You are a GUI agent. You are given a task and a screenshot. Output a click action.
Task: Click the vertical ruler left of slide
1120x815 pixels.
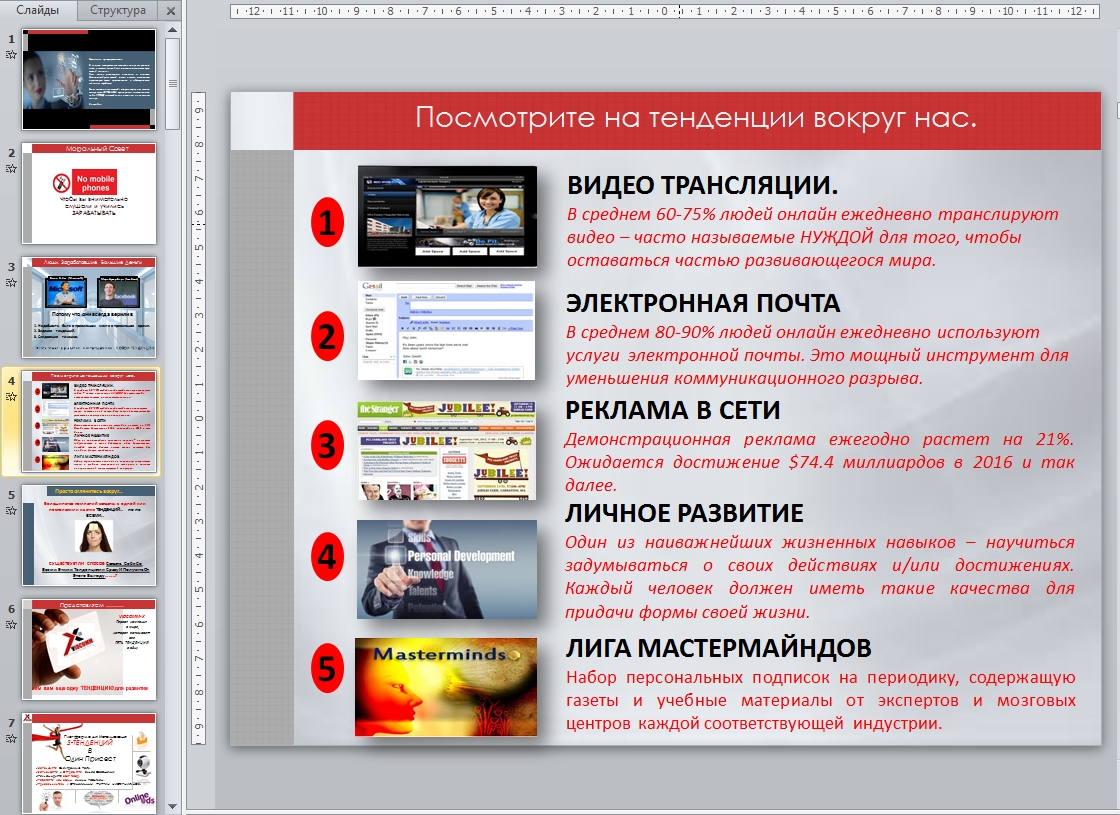click(199, 419)
